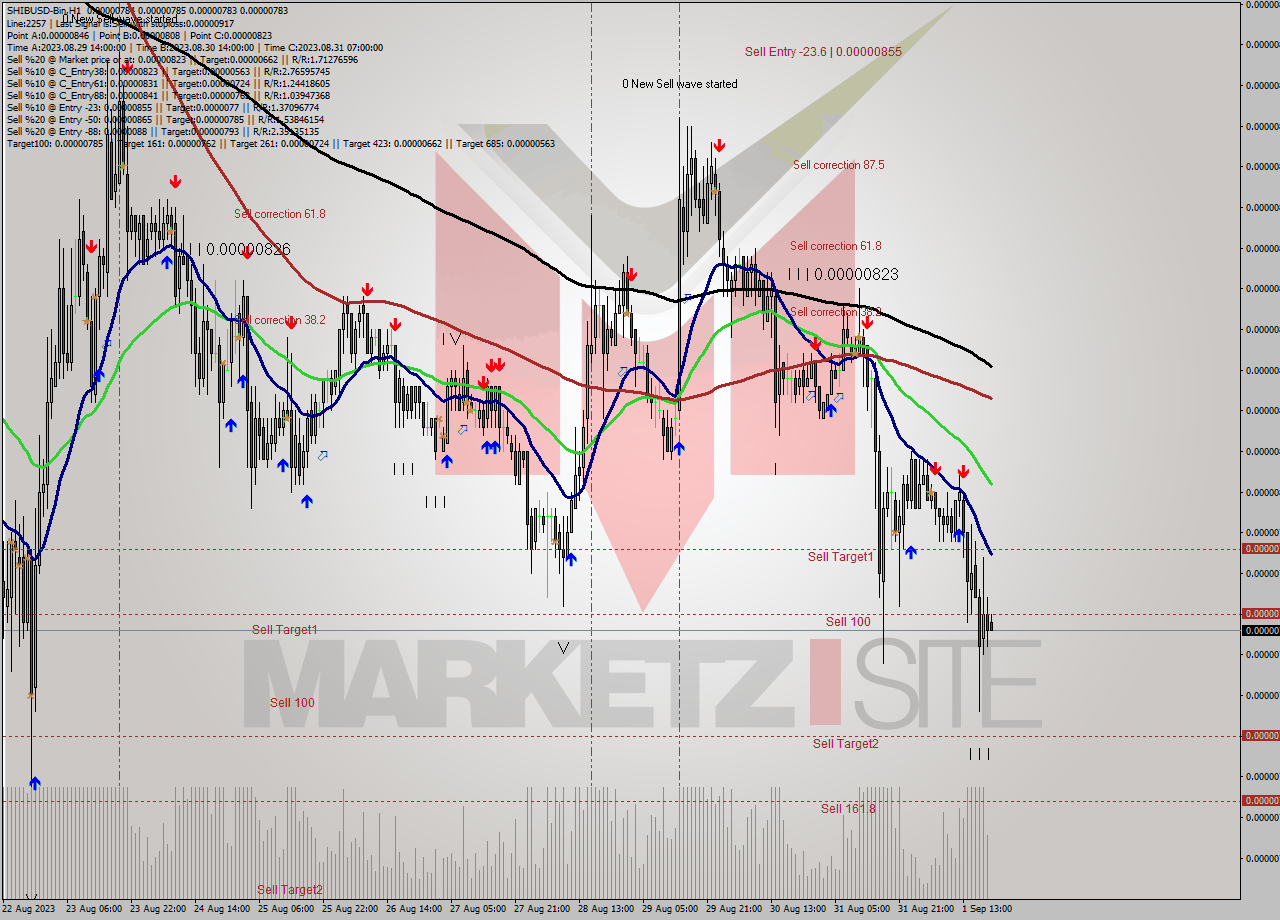The height and width of the screenshot is (920, 1280).
Task: Click the 31 Aug 05:00 time axis label
Action: [861, 909]
